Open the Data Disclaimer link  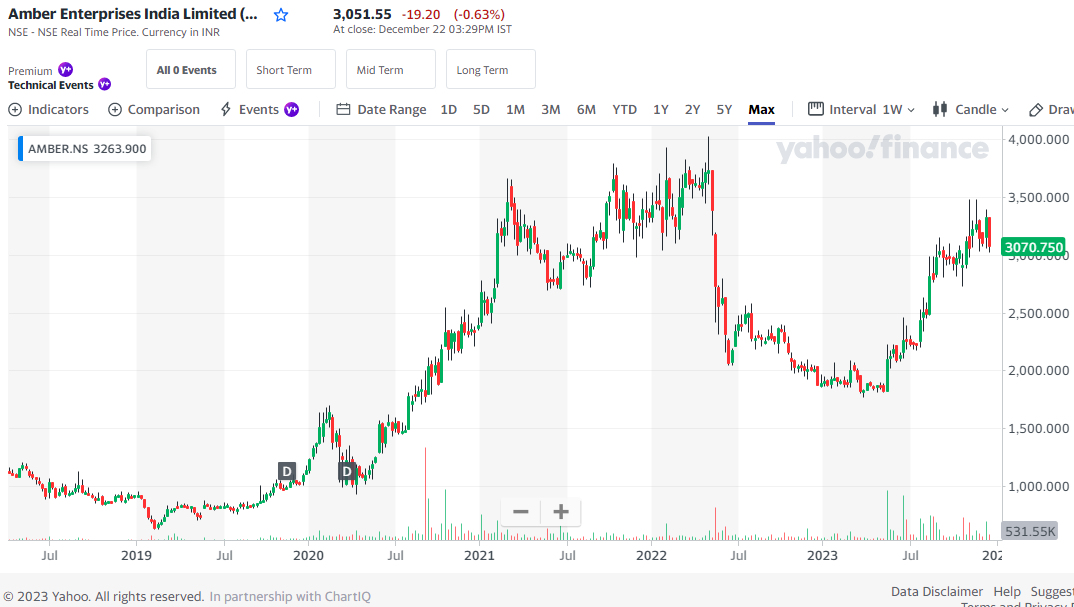click(x=936, y=591)
